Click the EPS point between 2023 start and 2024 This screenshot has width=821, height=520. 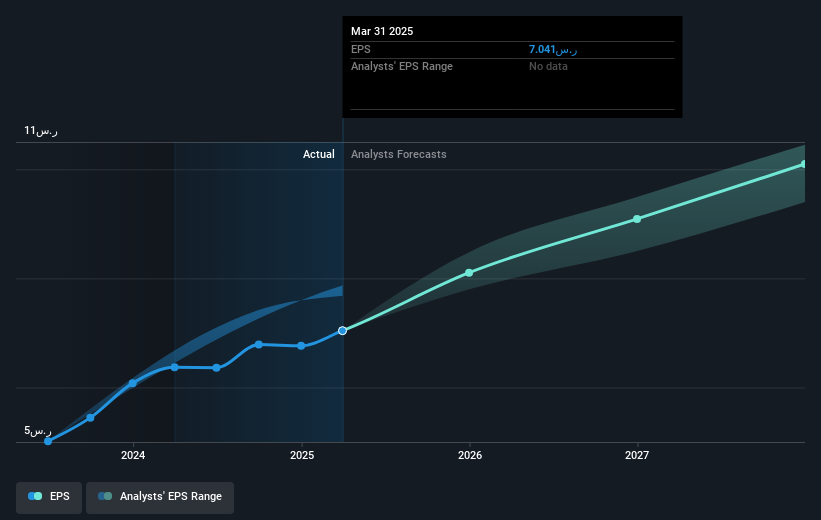(x=91, y=417)
